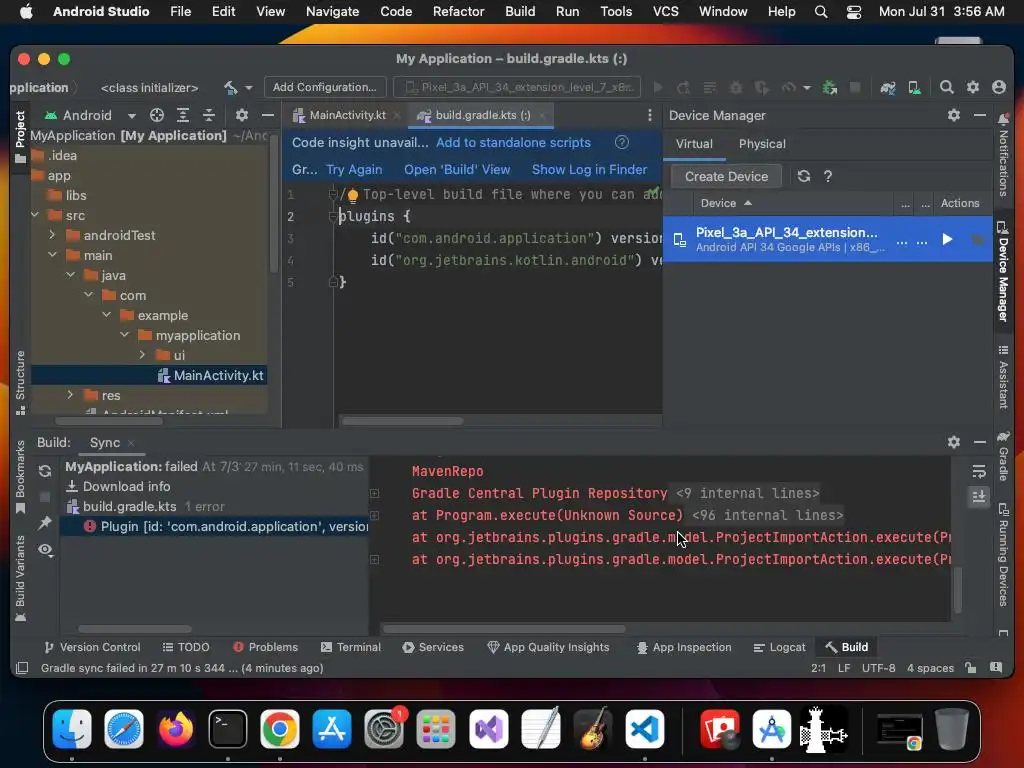Launch the Pixel_3a_API_34 emulator play button
Image resolution: width=1024 pixels, height=768 pixels.
[947, 240]
